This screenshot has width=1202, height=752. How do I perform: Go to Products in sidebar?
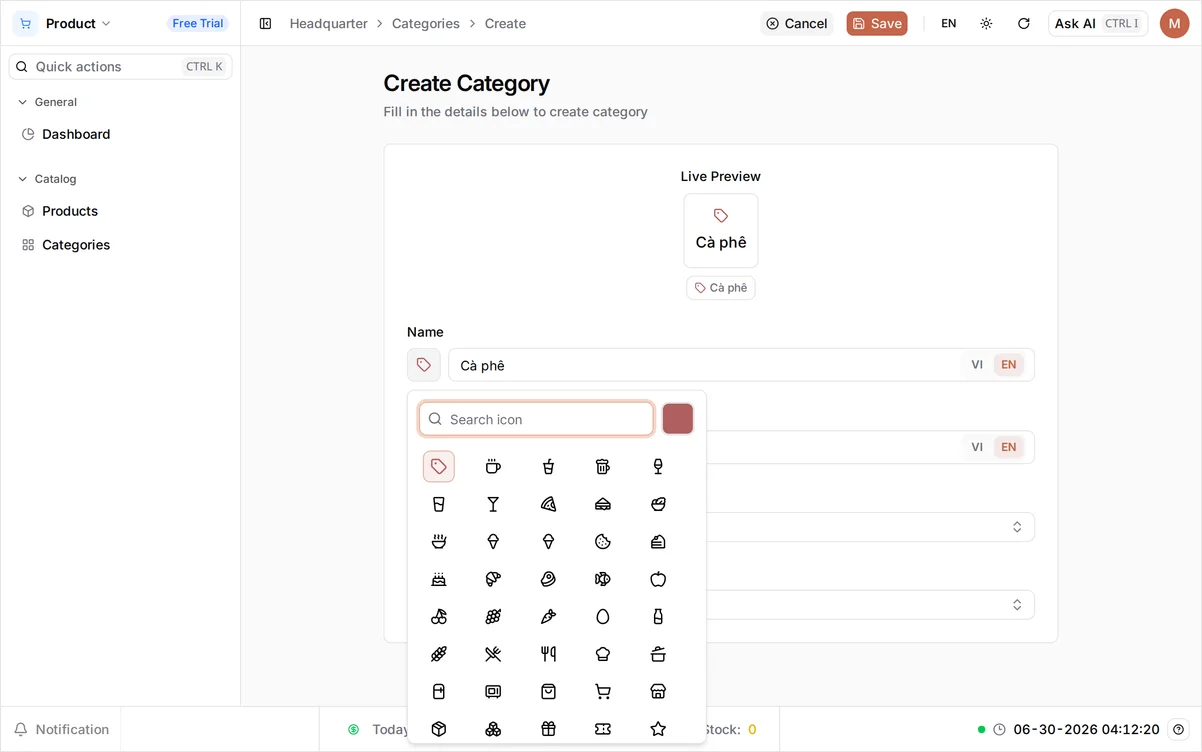(x=120, y=211)
